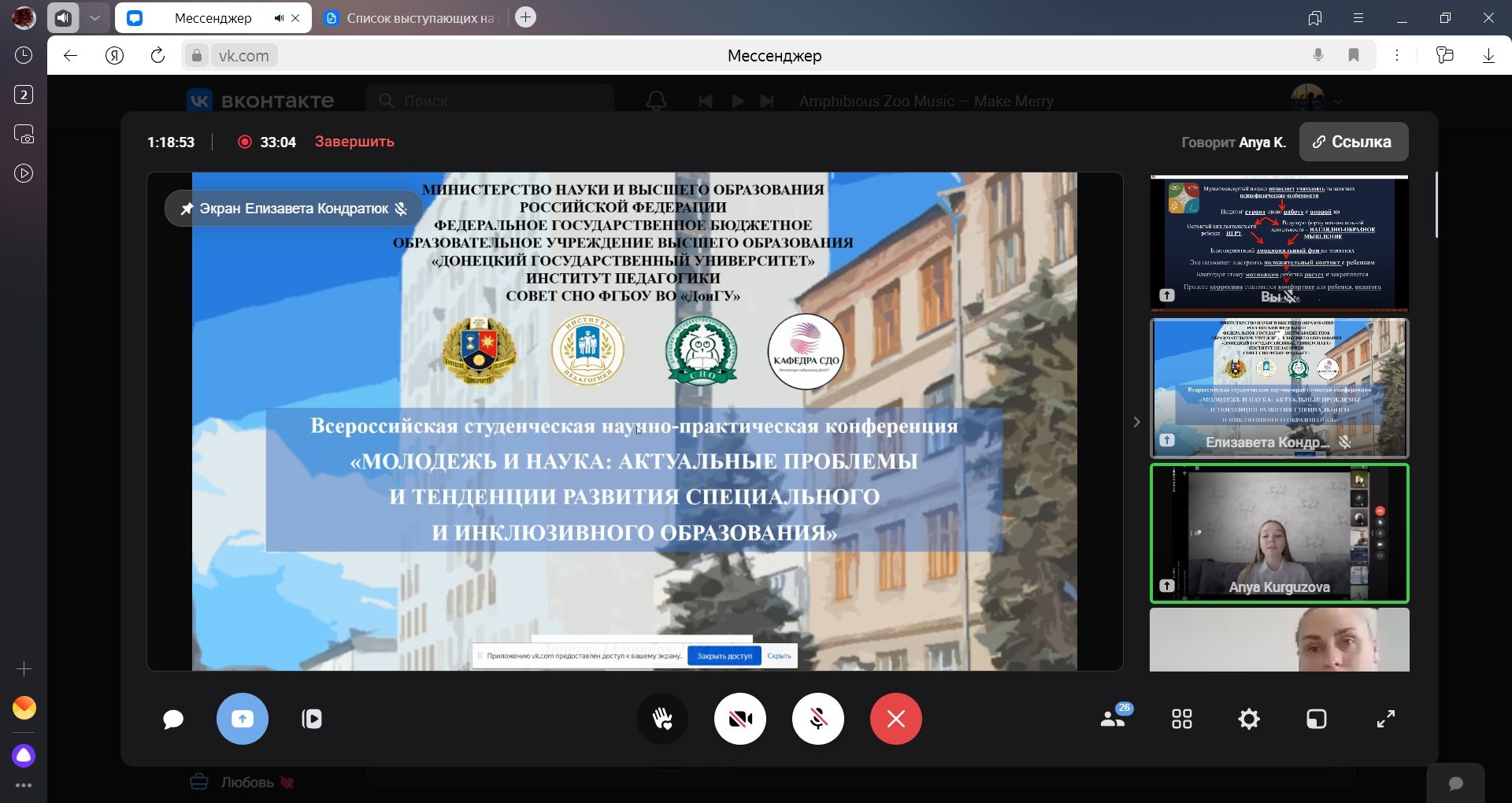Select Anya Kurguzova video thumbnail
The width and height of the screenshot is (1512, 803).
(1280, 534)
